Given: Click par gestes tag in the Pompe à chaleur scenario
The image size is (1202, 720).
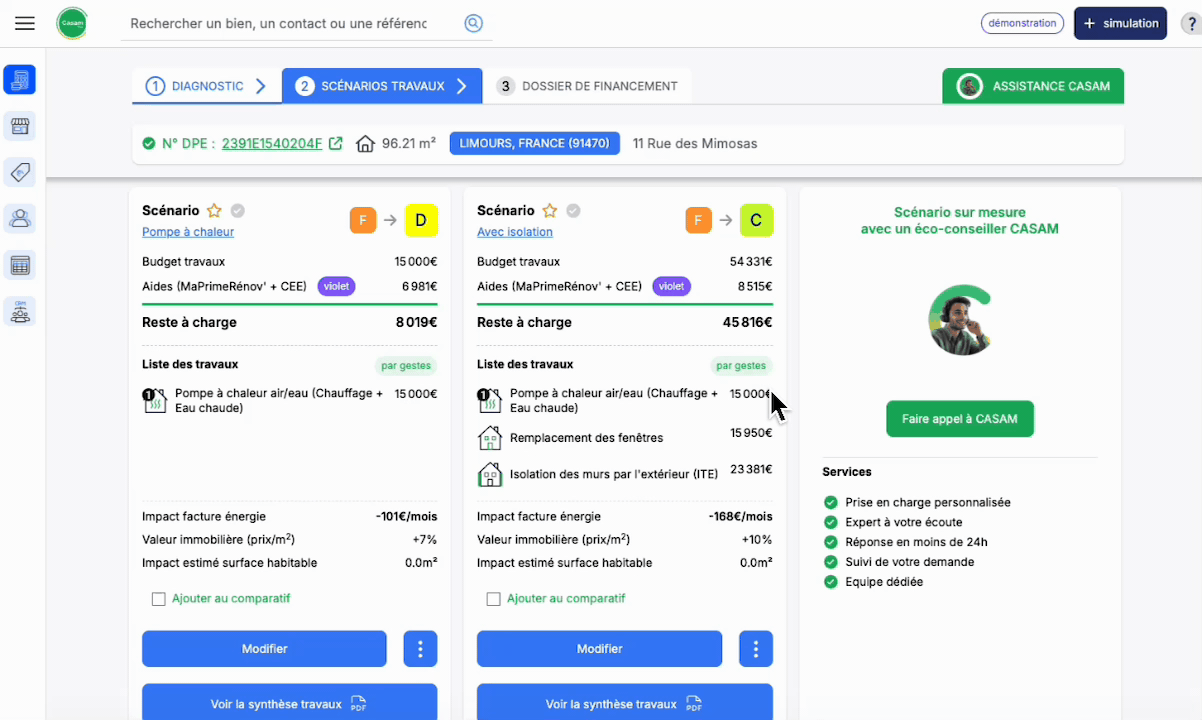Looking at the screenshot, I should point(406,366).
